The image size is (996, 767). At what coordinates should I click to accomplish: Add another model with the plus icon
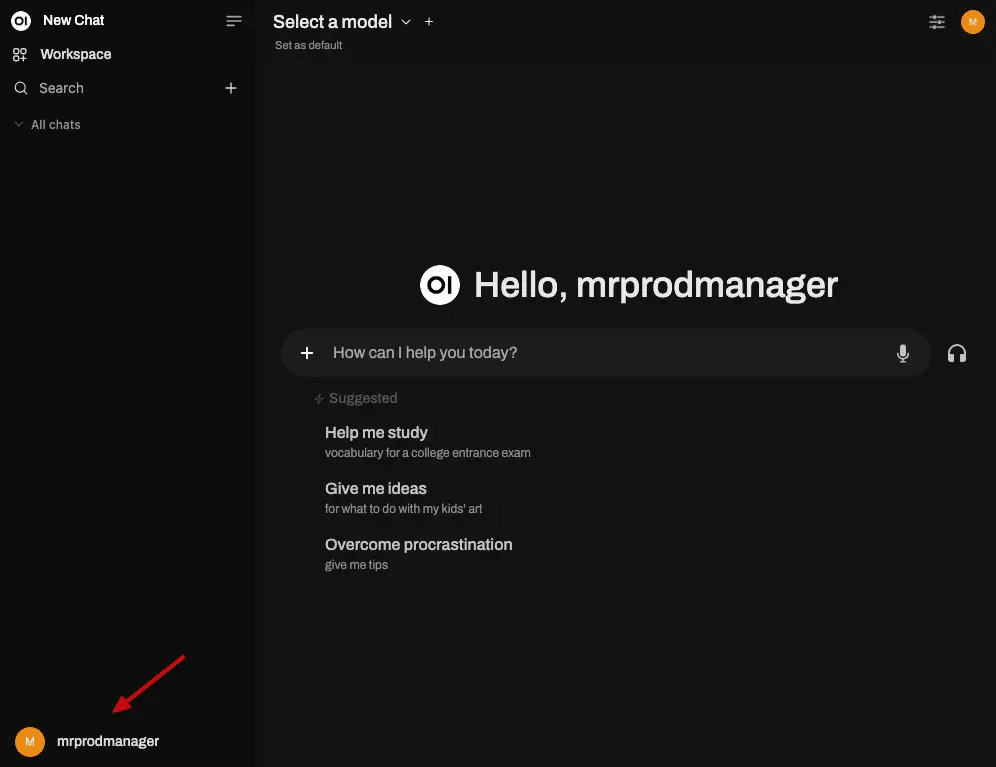pos(429,22)
